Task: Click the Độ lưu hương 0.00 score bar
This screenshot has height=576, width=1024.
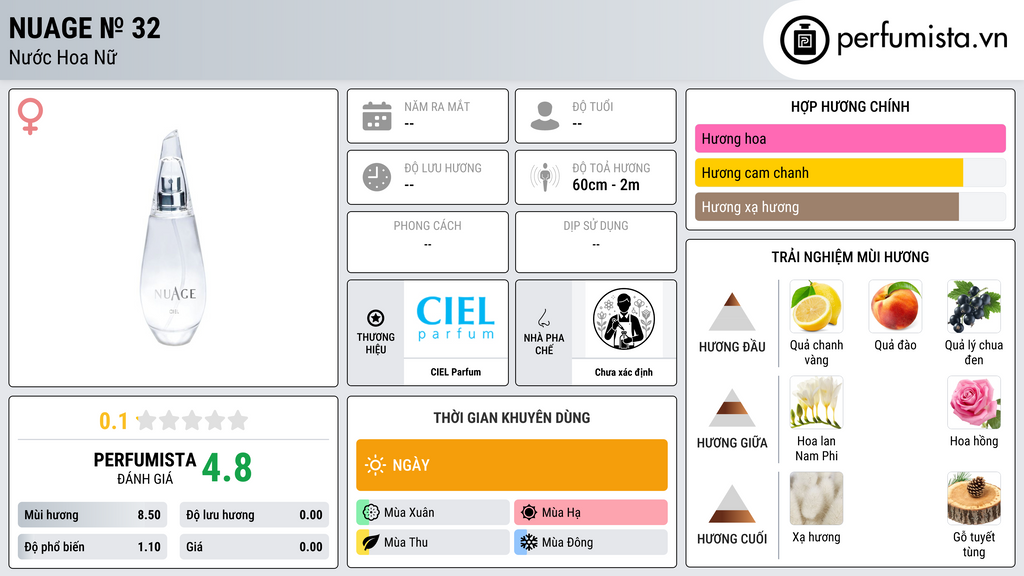Action: (254, 515)
